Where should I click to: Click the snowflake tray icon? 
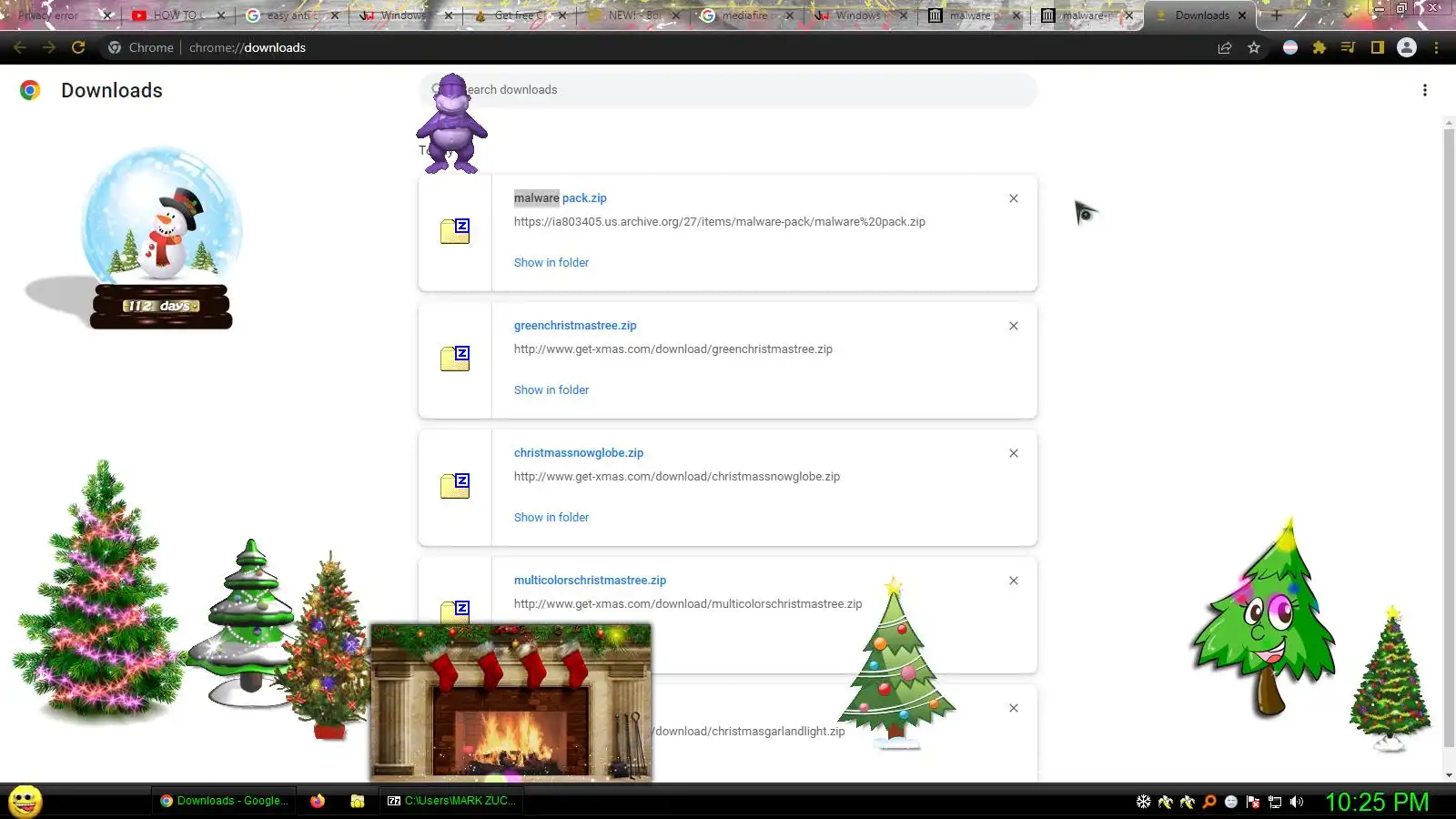pos(1143,802)
